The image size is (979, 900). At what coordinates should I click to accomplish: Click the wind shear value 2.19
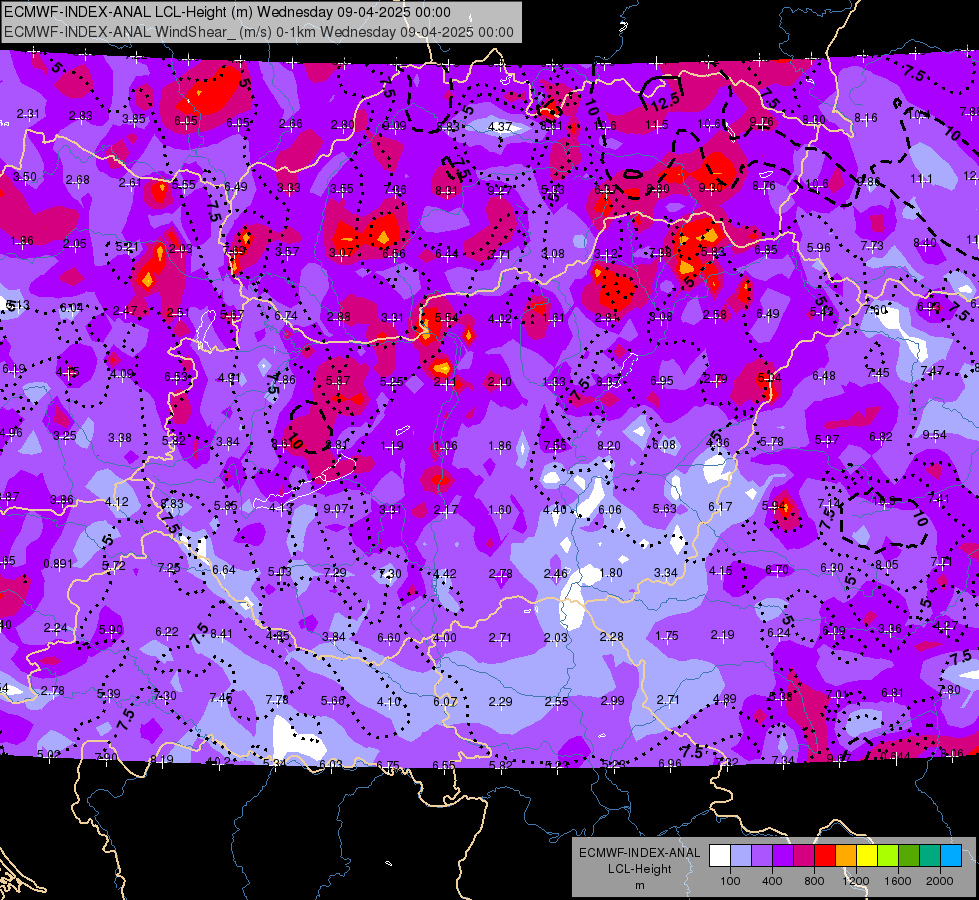coord(722,635)
